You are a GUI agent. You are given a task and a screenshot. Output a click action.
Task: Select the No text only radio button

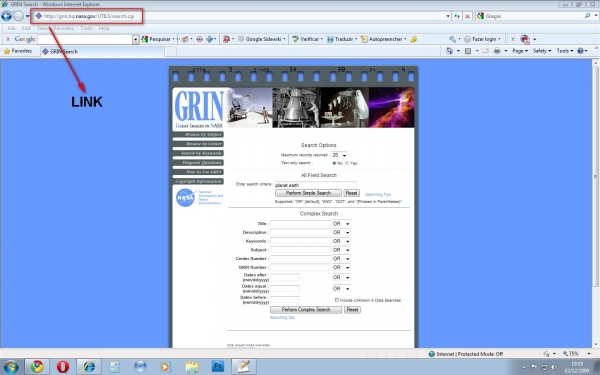[x=334, y=163]
